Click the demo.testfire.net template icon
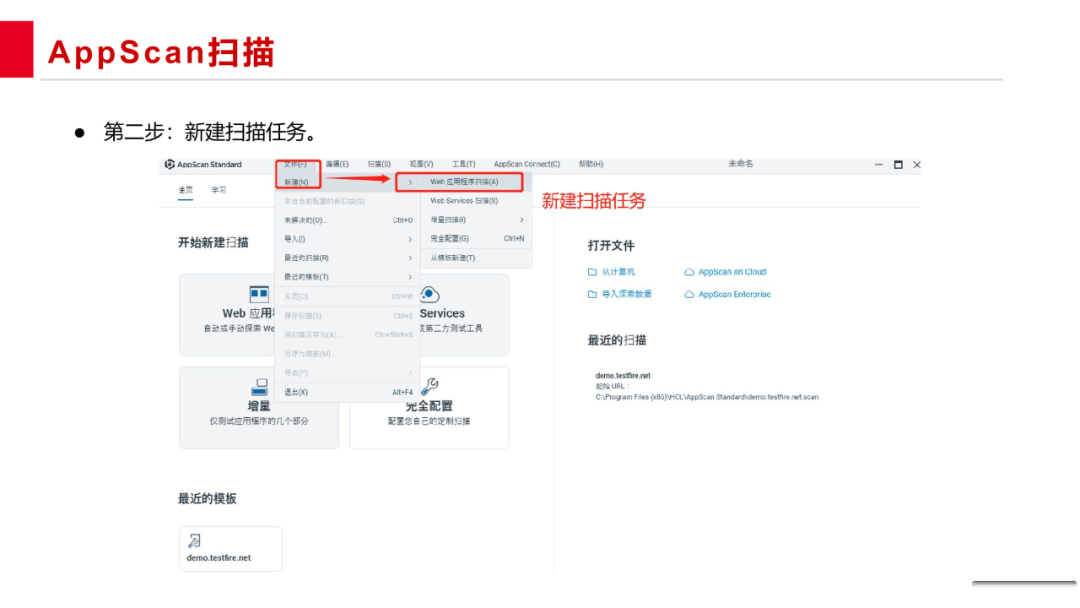1080x608 pixels. (x=194, y=541)
